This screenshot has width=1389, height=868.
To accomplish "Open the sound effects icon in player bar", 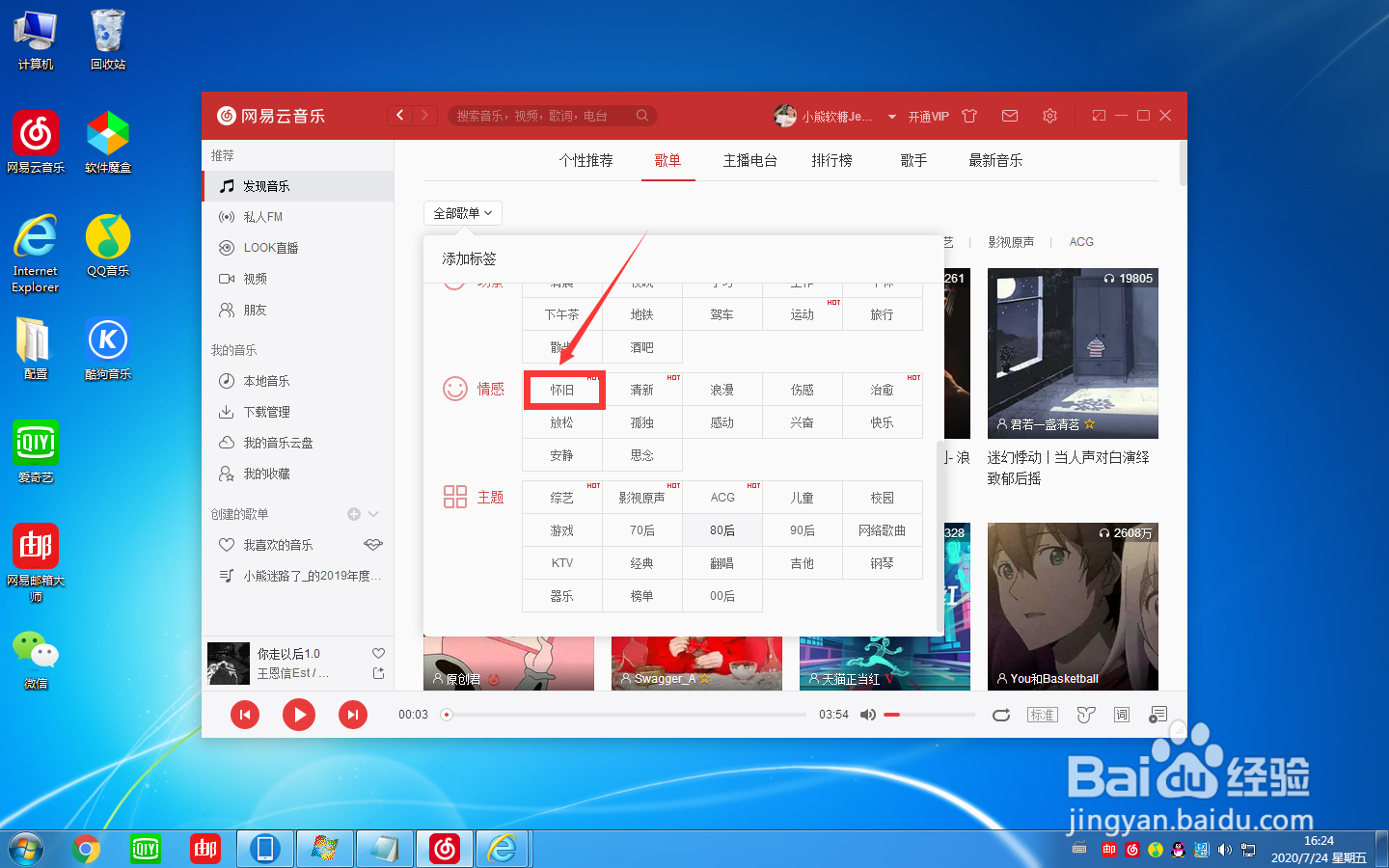I will pos(1086,715).
